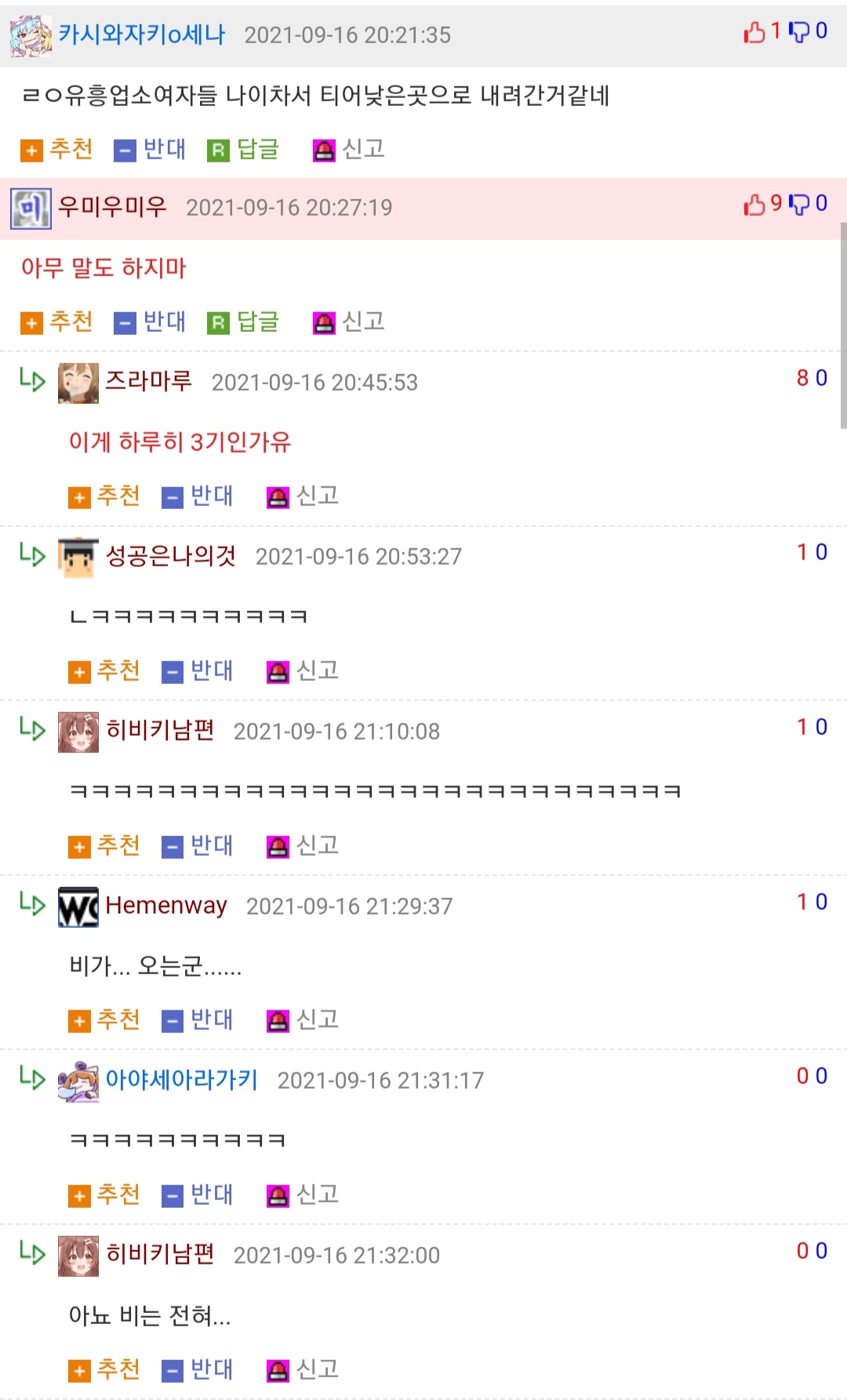This screenshot has height=1400, width=847.
Task: Report 카시와자키o세나's comment via 신고
Action: (x=348, y=149)
